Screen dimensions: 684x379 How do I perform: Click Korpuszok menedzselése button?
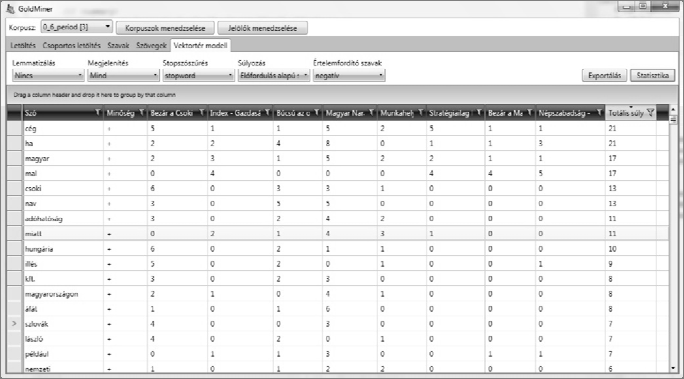point(165,28)
